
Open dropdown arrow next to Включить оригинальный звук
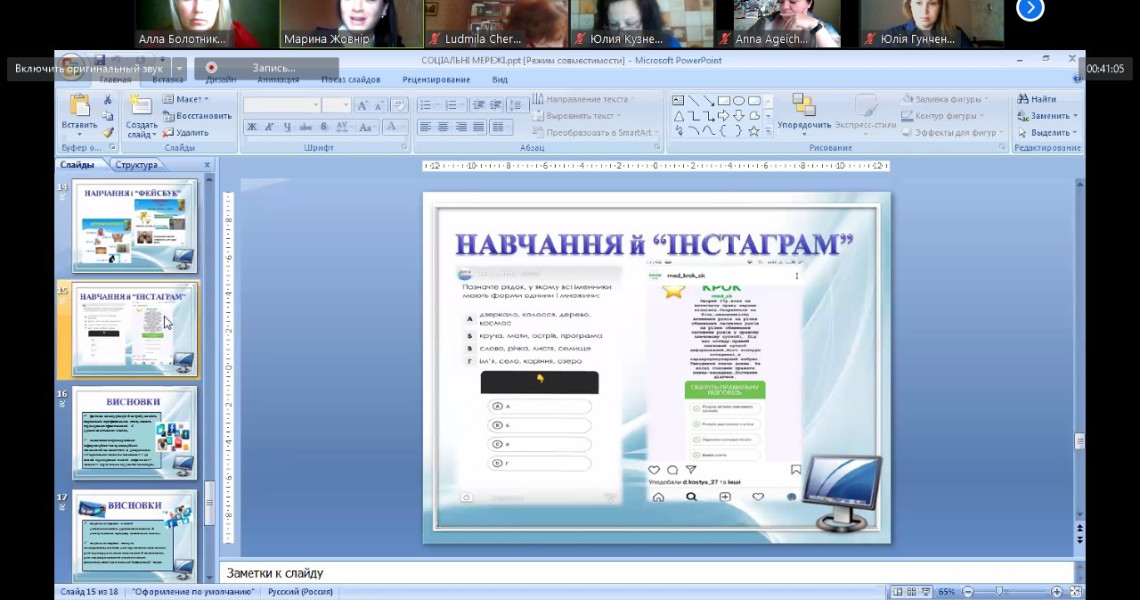[x=179, y=69]
